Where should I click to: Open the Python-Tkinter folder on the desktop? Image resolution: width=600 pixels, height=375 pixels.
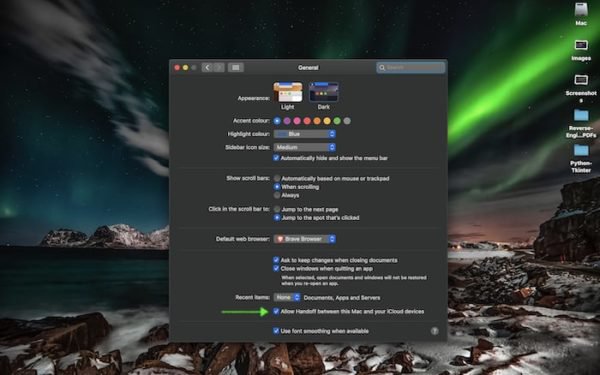581,150
